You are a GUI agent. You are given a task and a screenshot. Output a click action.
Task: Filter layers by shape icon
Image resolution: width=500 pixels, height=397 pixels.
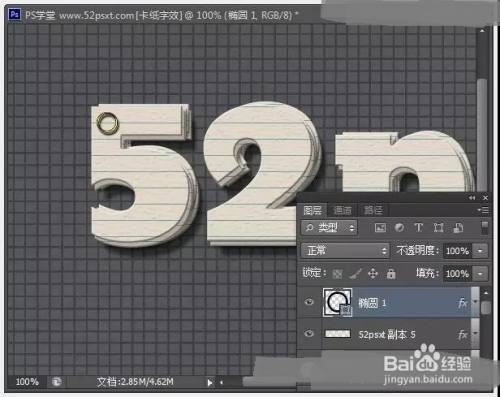438,228
